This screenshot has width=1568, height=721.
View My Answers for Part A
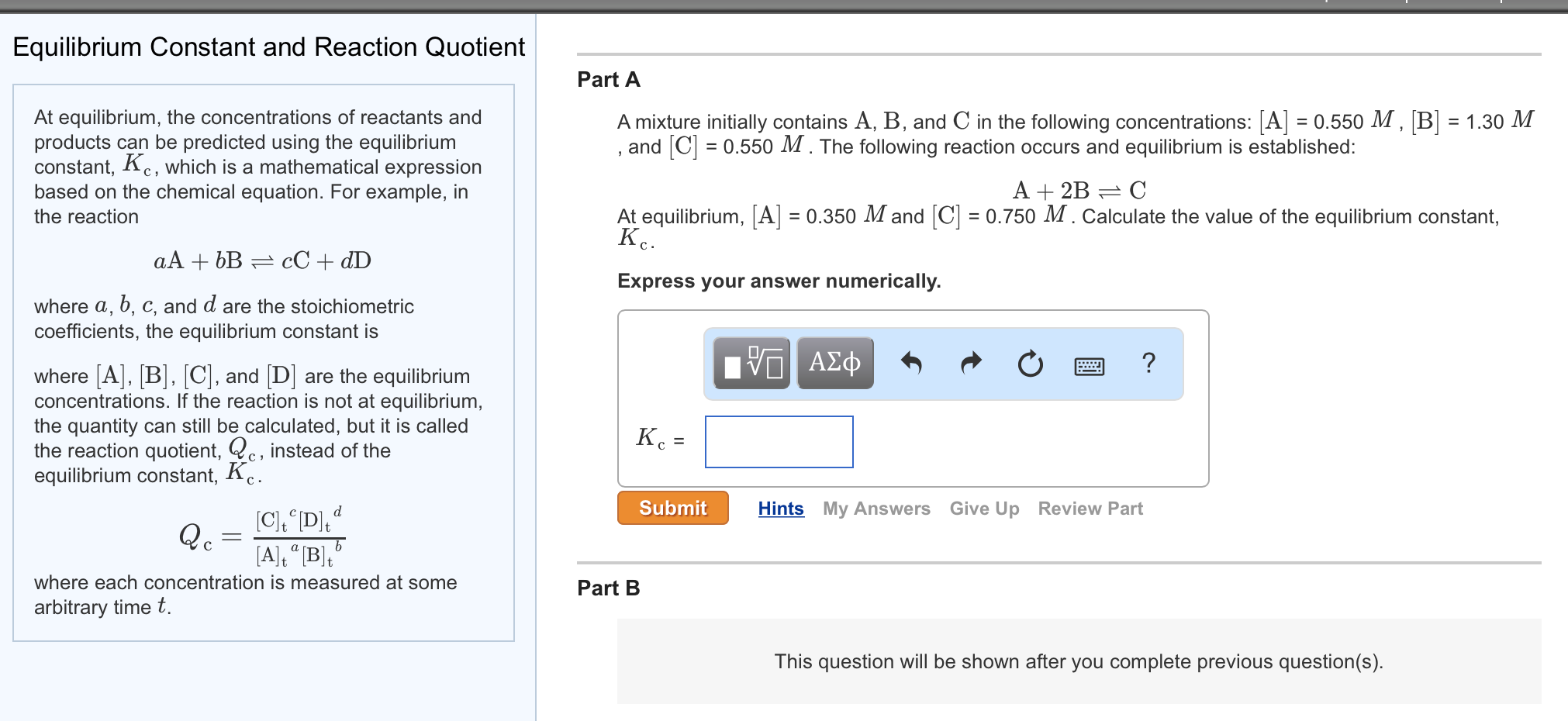pyautogui.click(x=876, y=509)
